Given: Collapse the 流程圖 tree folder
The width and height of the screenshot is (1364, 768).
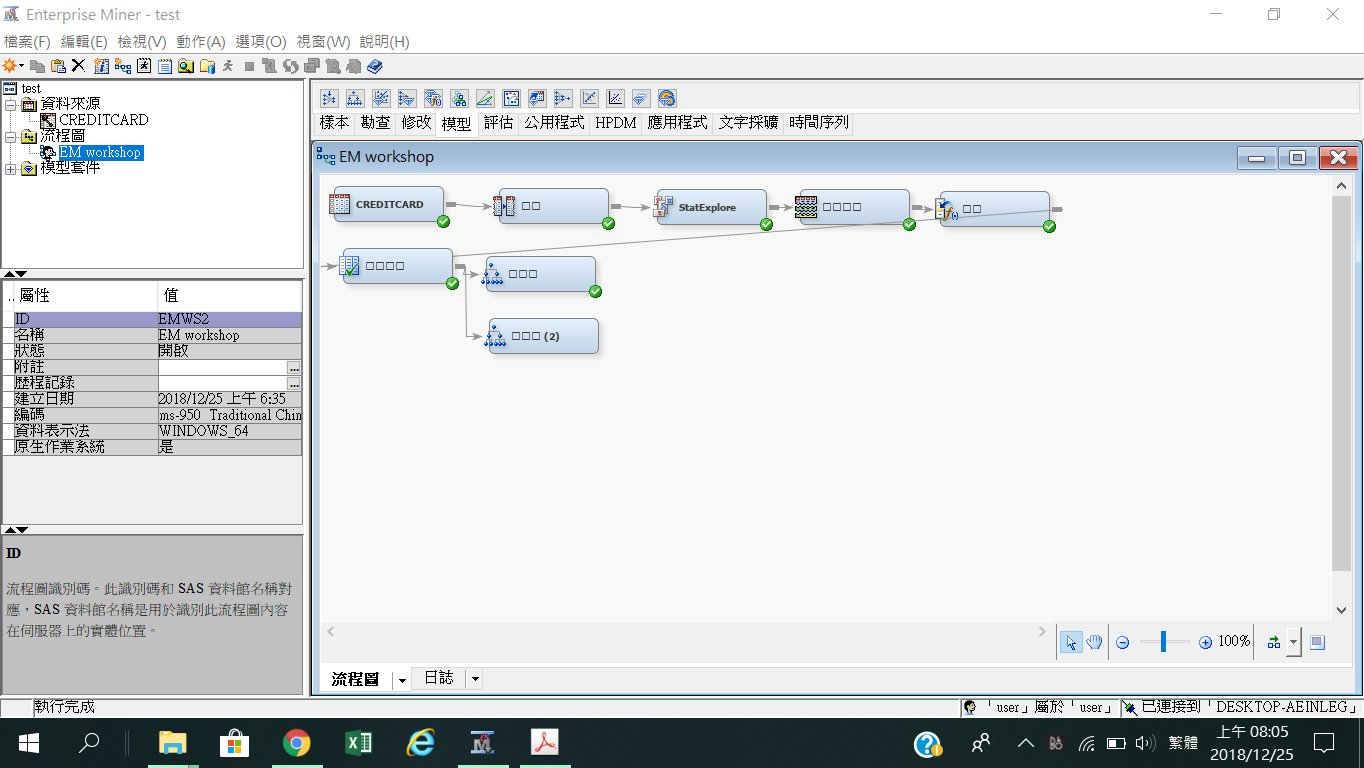Looking at the screenshot, I should coord(10,136).
